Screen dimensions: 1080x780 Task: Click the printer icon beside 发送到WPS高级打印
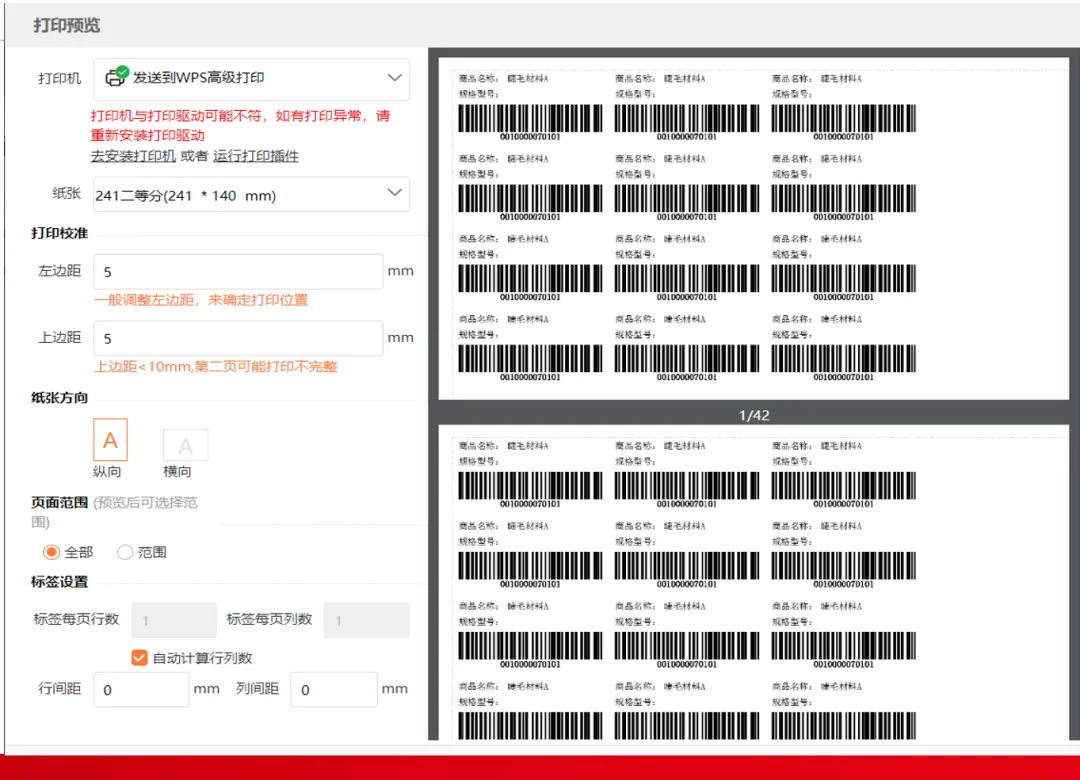point(116,76)
